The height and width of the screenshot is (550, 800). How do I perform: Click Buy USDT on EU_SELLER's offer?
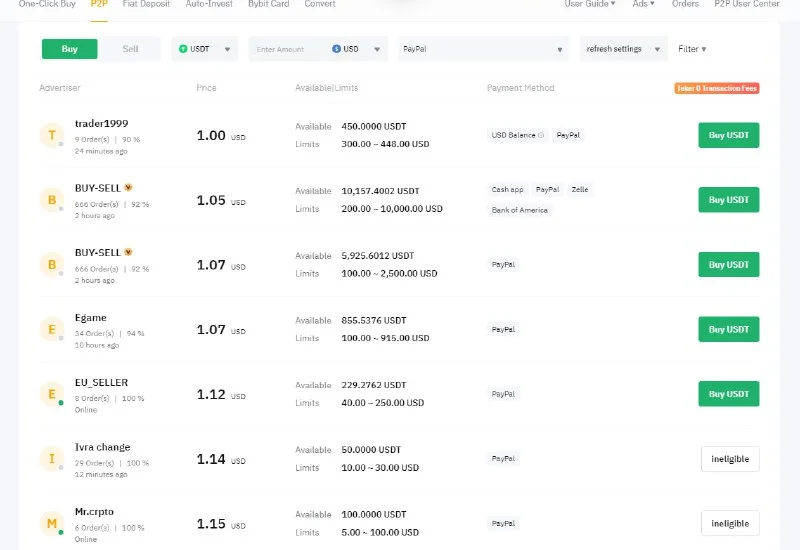728,394
